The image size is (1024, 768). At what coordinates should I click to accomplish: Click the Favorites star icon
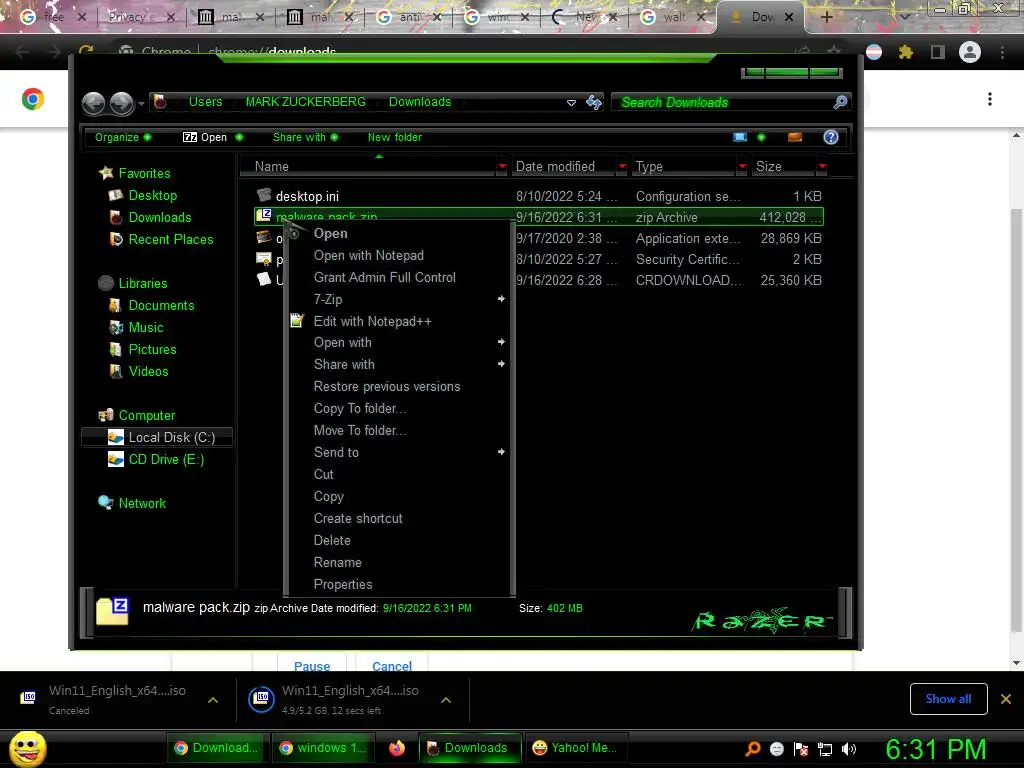pyautogui.click(x=106, y=173)
